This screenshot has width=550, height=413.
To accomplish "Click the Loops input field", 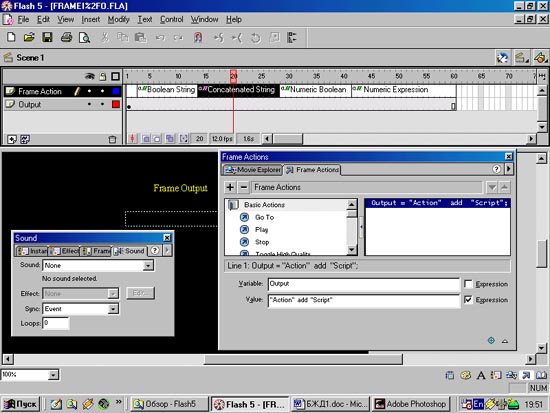I will coord(56,323).
